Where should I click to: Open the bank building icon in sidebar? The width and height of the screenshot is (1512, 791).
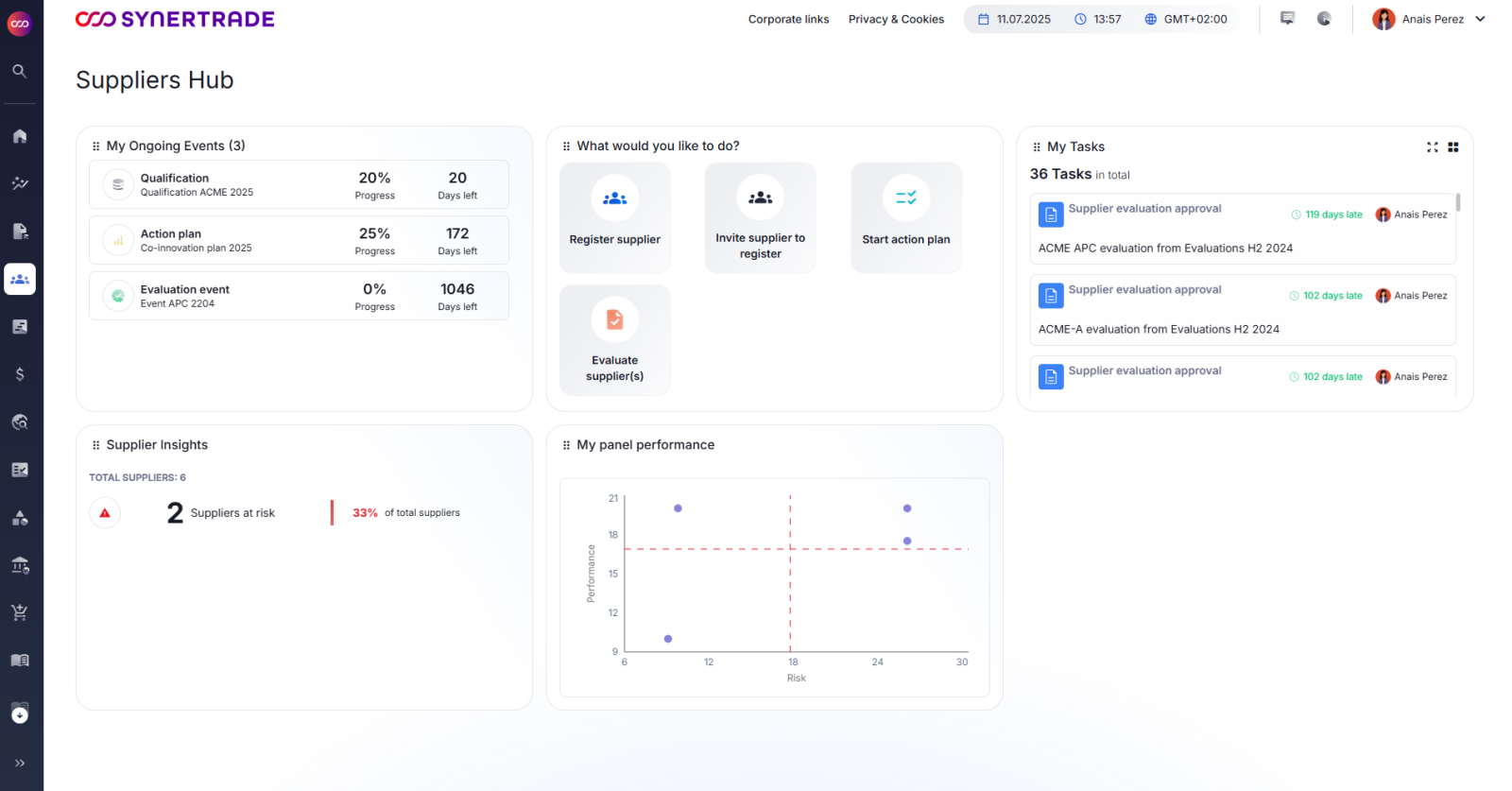20,565
